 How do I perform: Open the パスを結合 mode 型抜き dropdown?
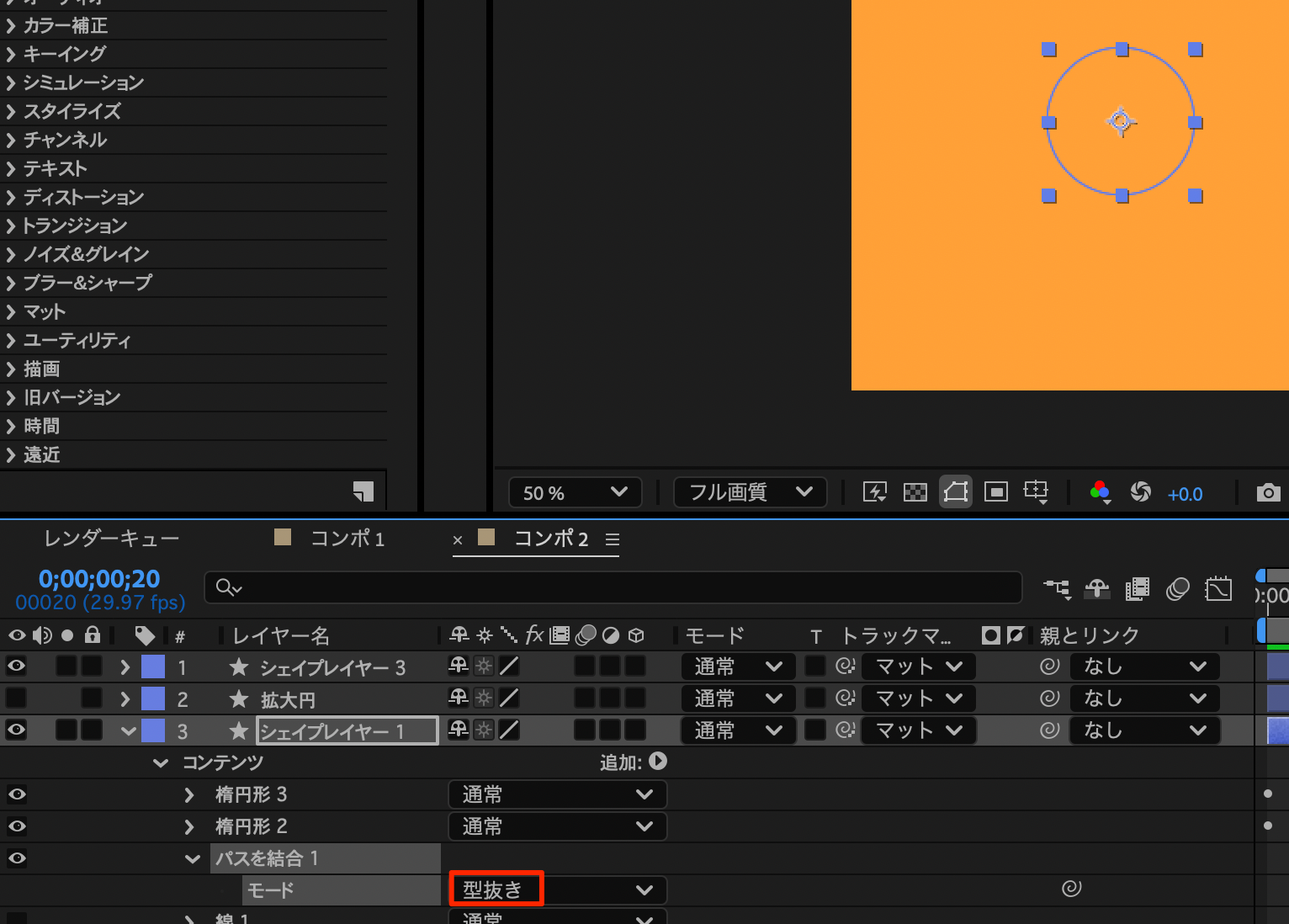point(557,890)
